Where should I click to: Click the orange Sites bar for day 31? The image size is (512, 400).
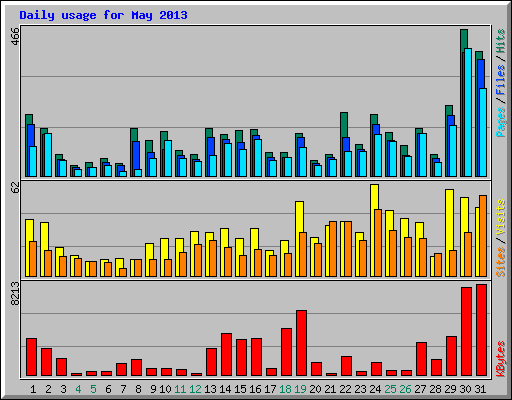click(x=483, y=236)
